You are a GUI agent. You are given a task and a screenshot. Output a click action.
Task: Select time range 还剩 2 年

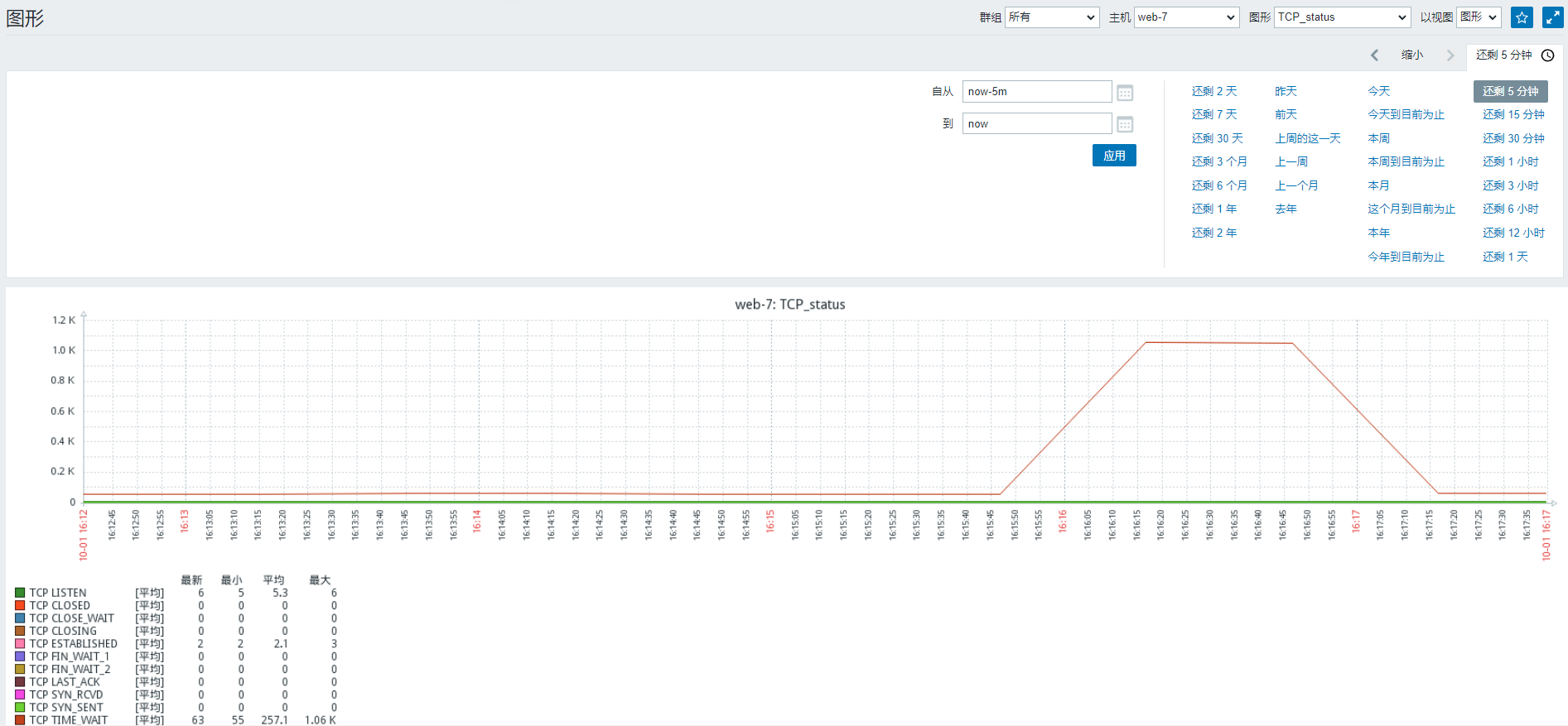[x=1214, y=233]
